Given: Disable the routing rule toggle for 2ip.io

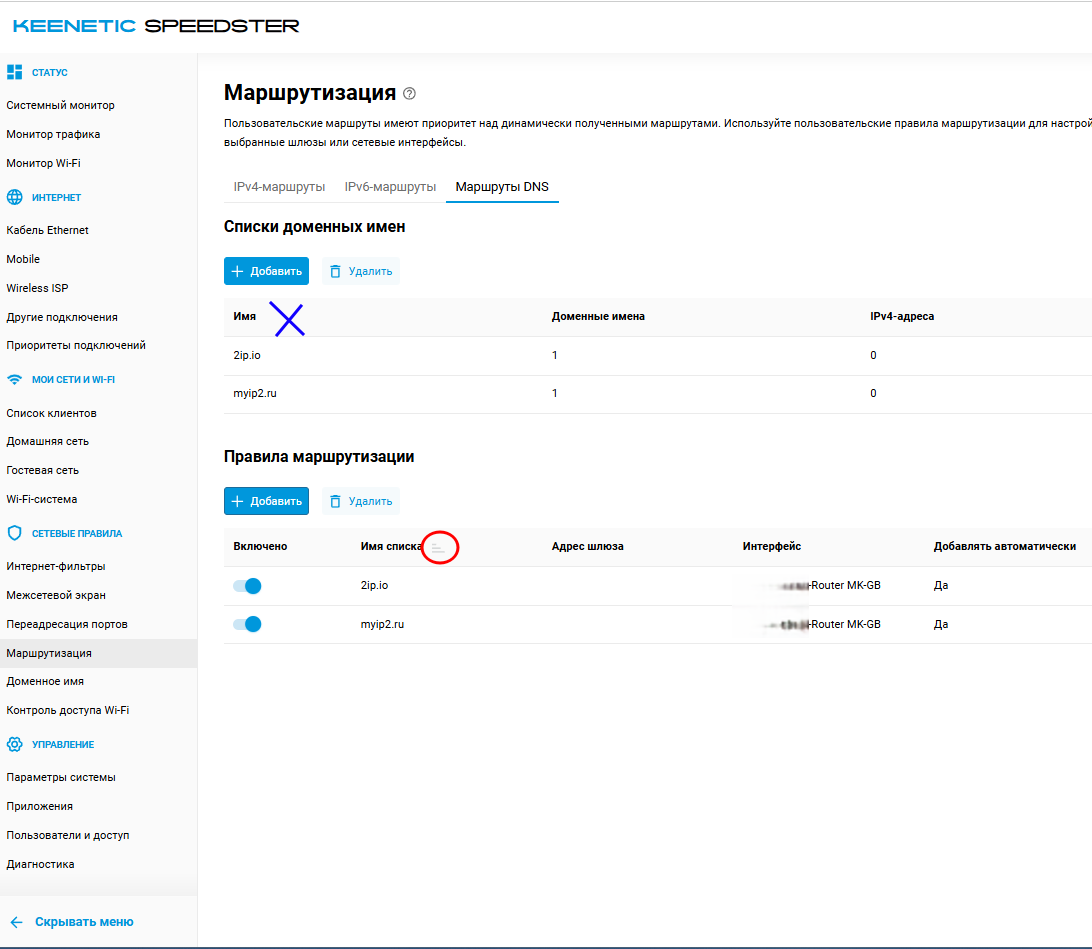Looking at the screenshot, I should [x=247, y=586].
